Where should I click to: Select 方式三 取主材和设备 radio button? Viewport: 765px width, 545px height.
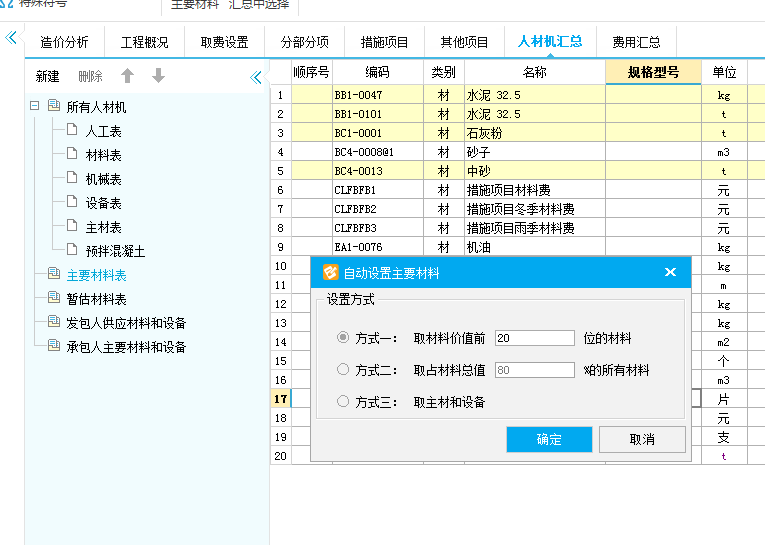[x=343, y=401]
